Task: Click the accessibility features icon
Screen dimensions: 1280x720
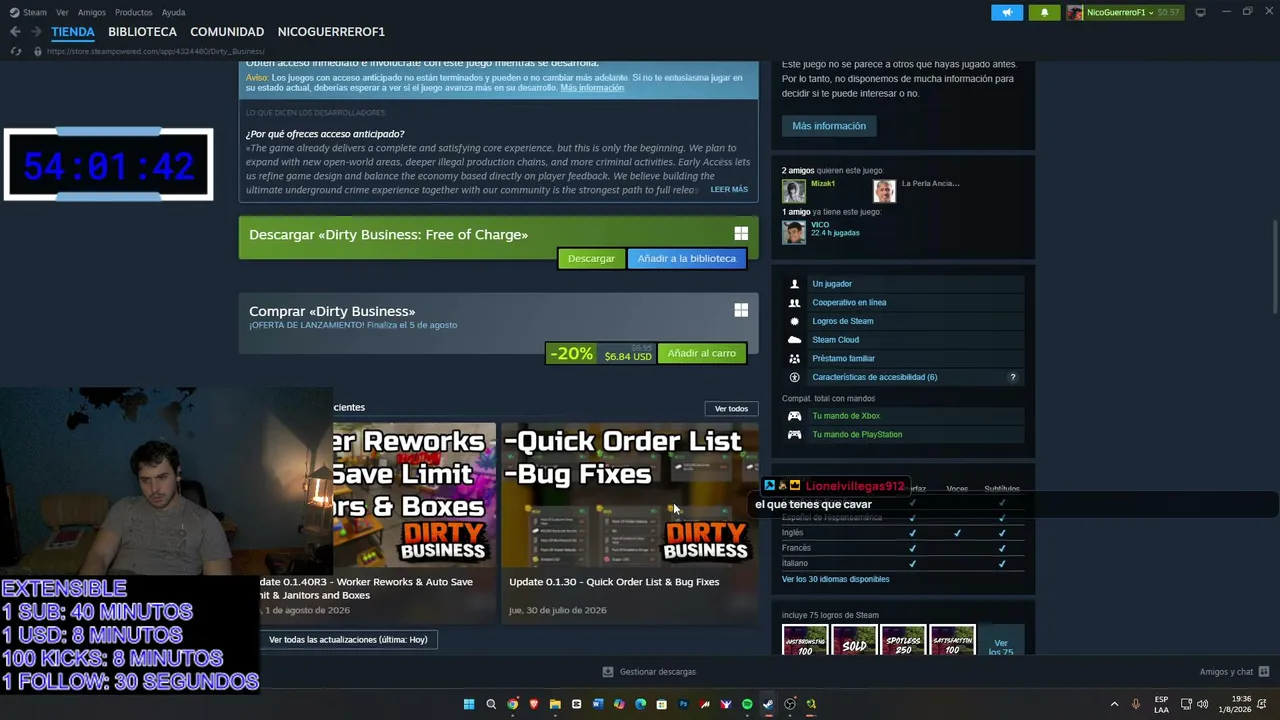Action: tap(795, 377)
